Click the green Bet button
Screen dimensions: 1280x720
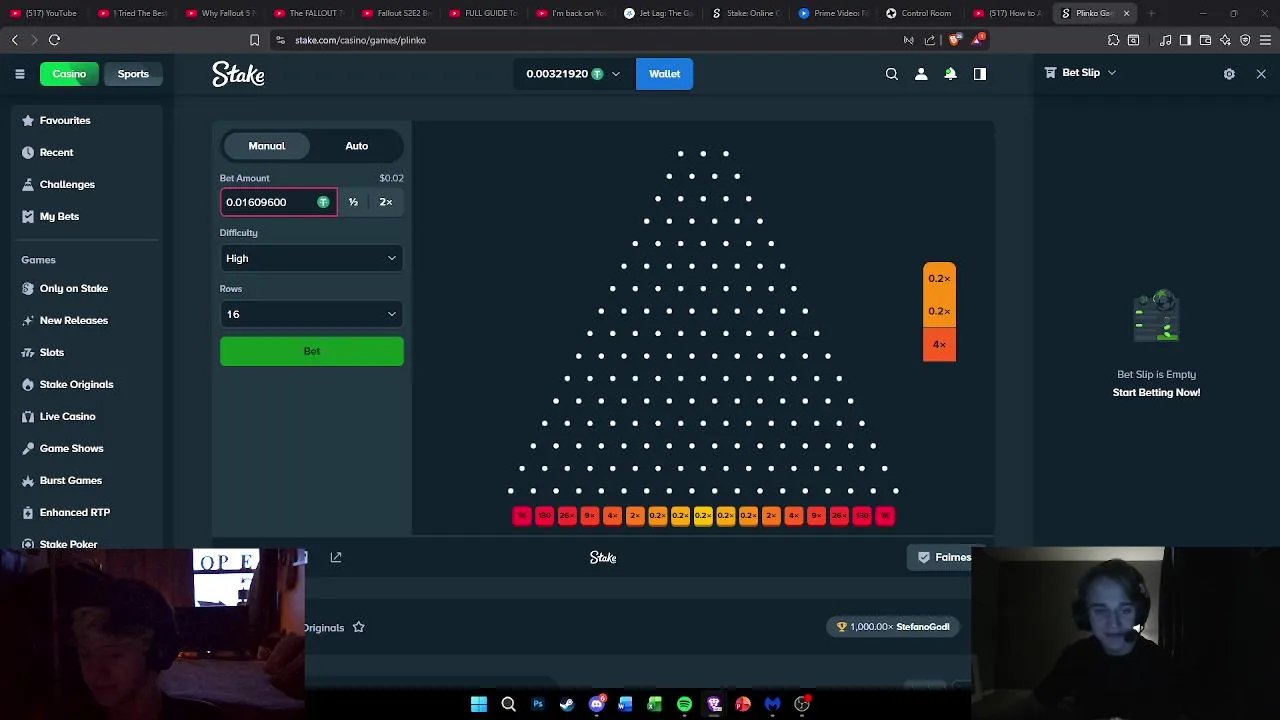[x=312, y=351]
